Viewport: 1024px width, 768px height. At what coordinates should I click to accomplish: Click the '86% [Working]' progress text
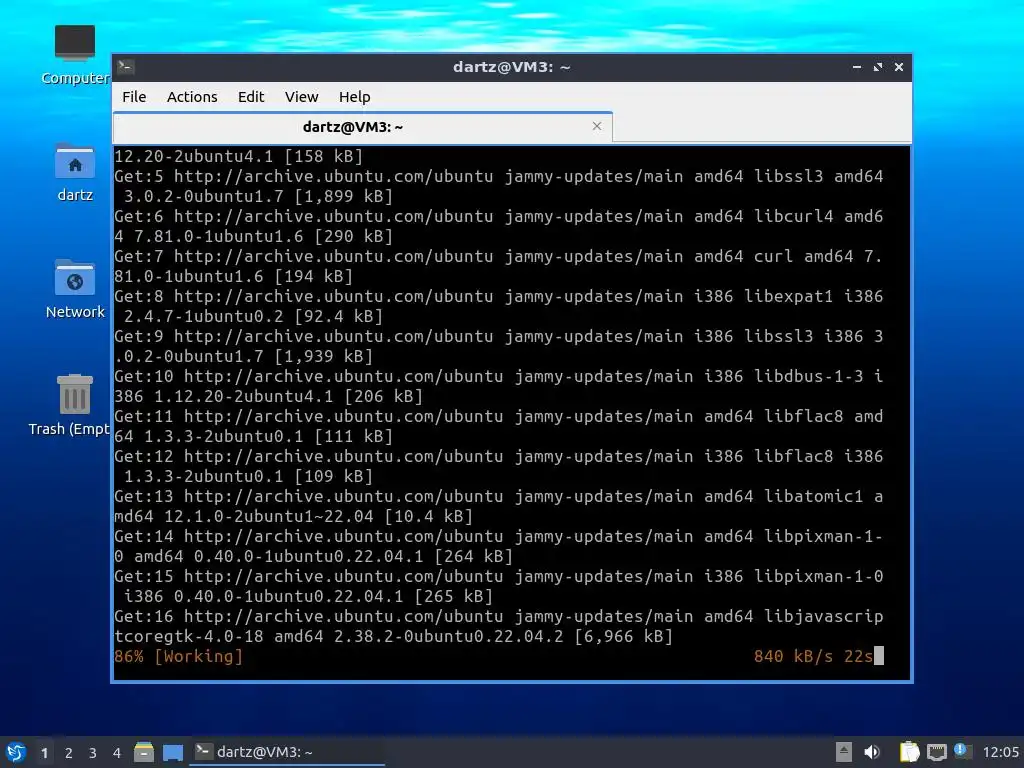click(178, 656)
